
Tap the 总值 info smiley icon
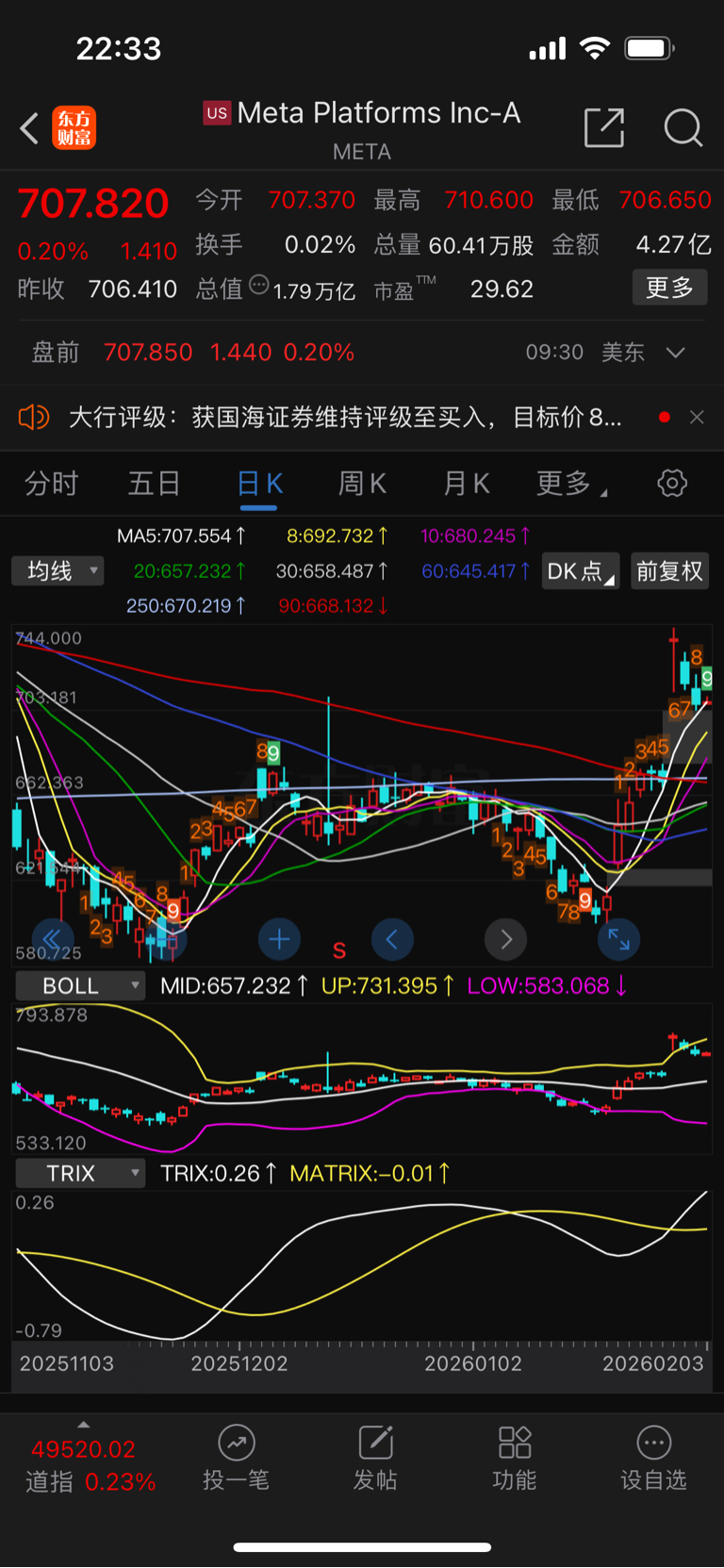[258, 286]
